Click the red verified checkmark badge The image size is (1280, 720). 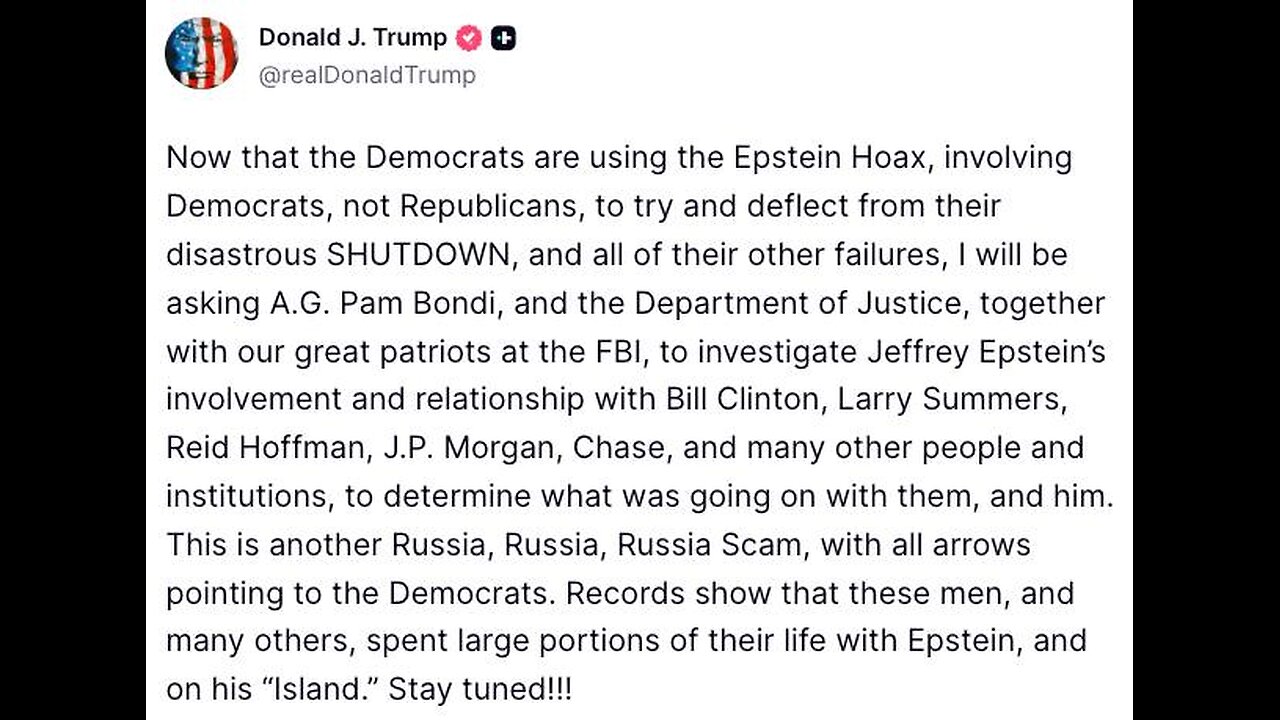[469, 39]
